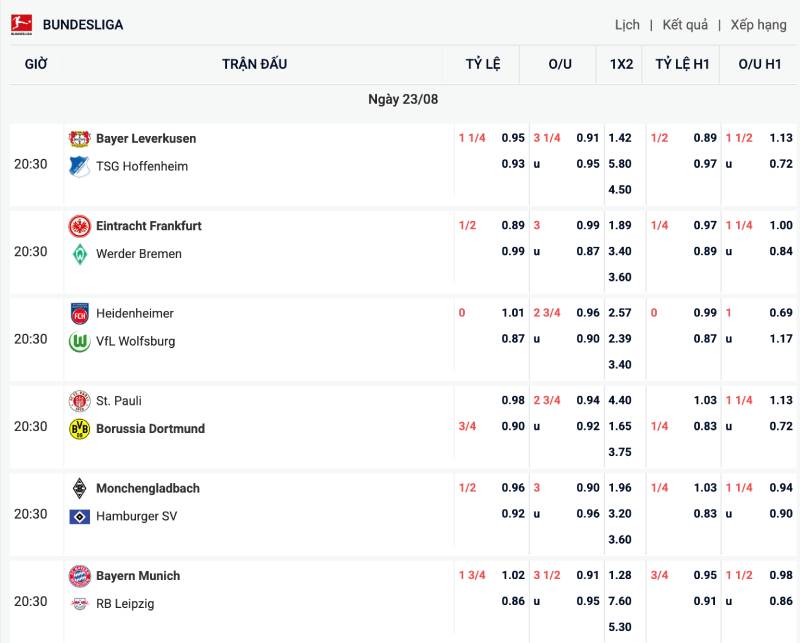This screenshot has width=800, height=643.
Task: Click the VfL Wolfsburg team crest
Action: (79, 342)
